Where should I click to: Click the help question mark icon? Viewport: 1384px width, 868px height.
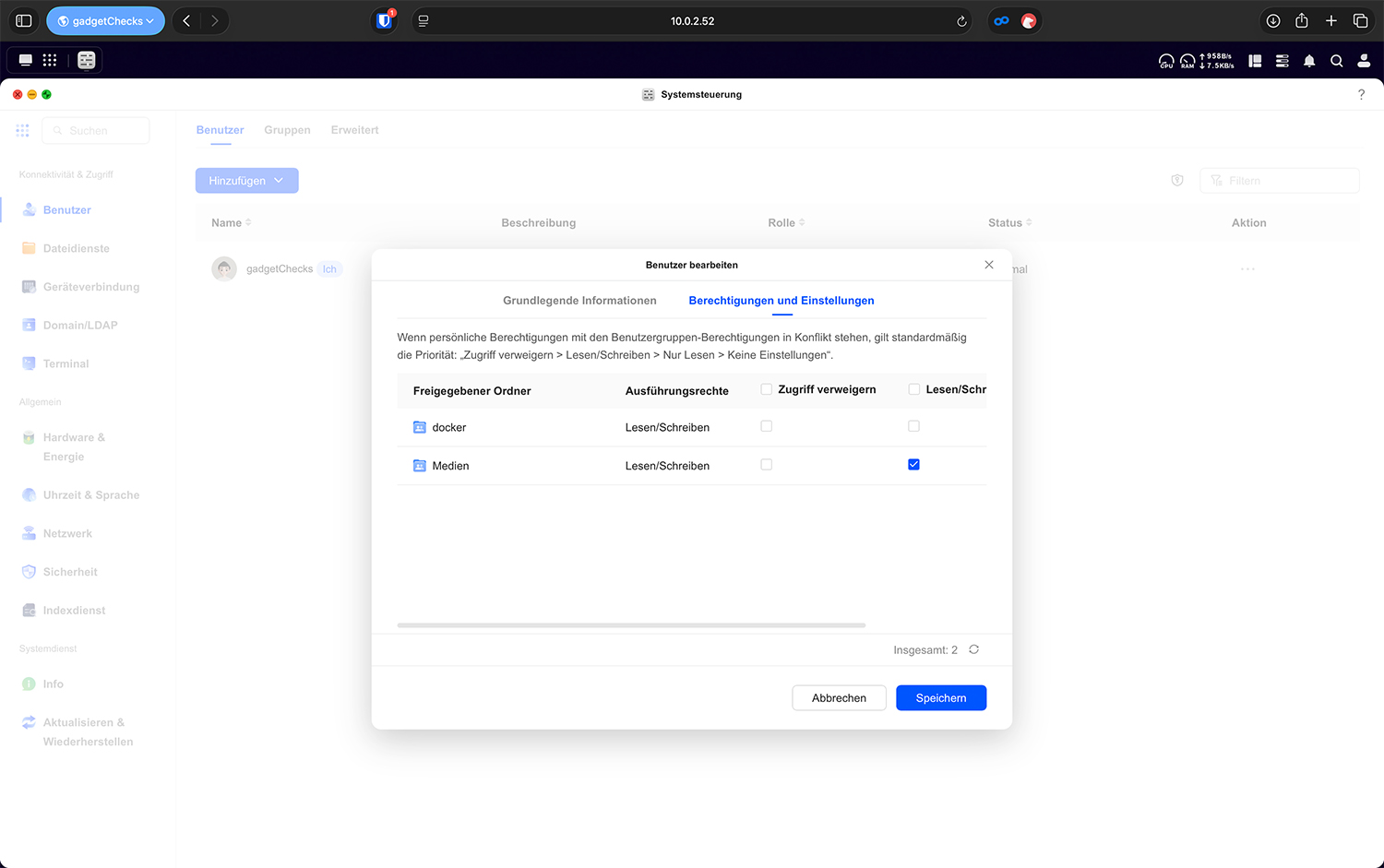[1360, 94]
